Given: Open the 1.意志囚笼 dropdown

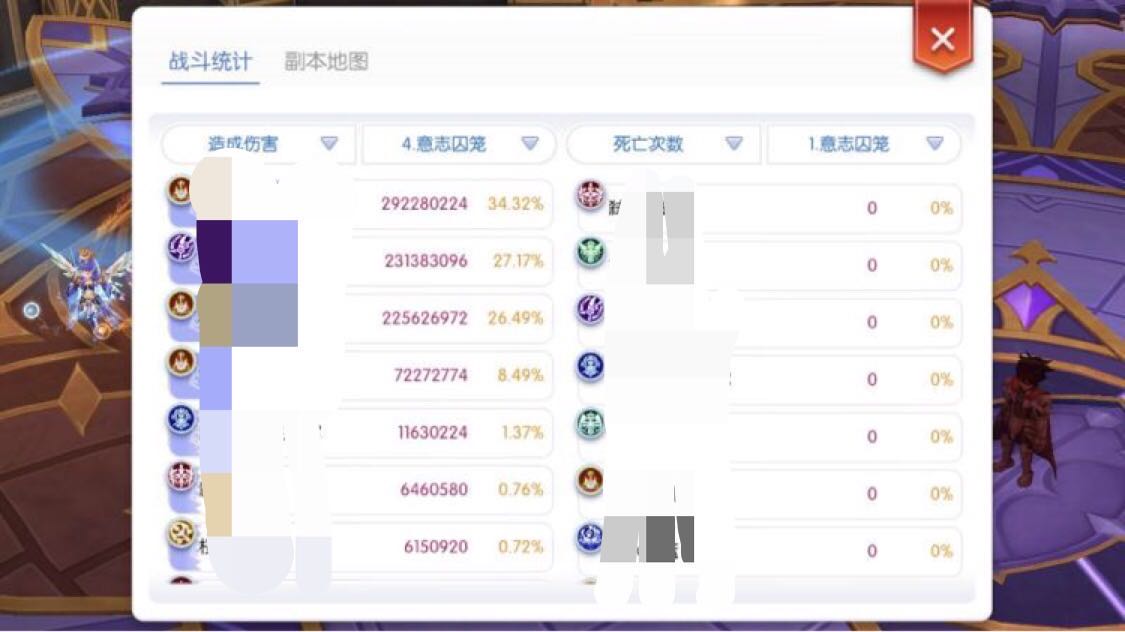Looking at the screenshot, I should (x=864, y=144).
